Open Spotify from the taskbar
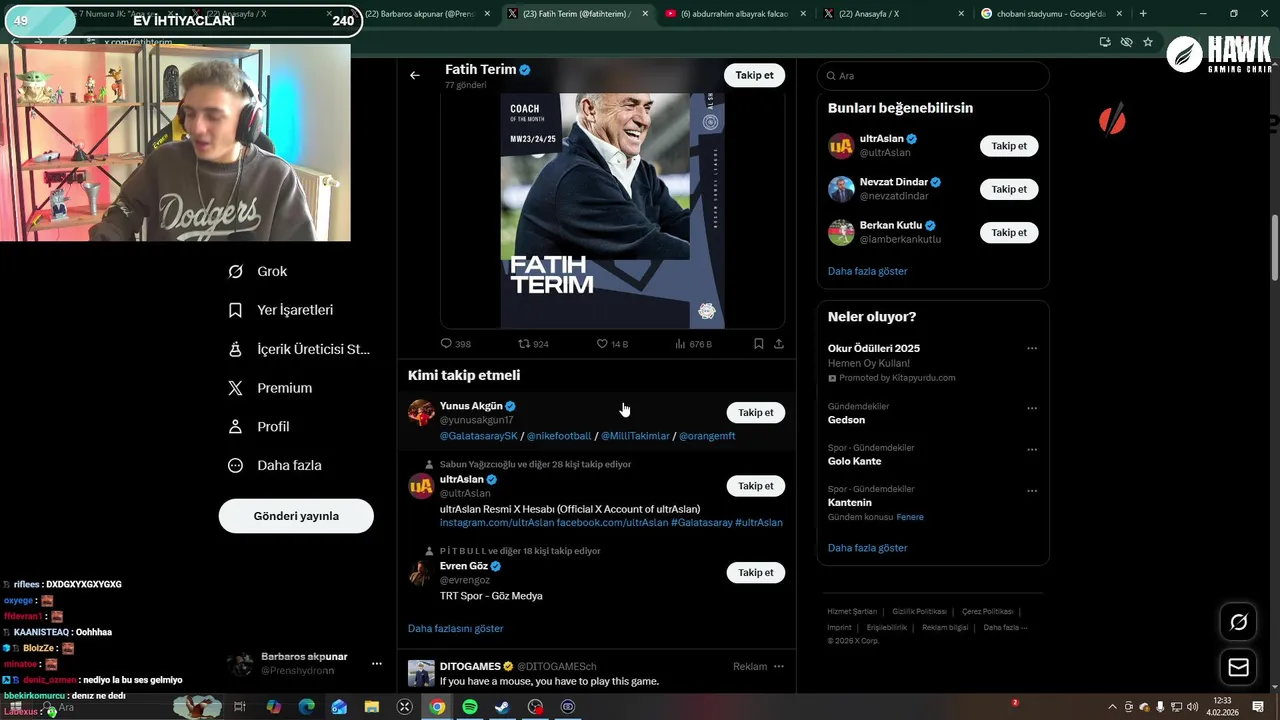Viewport: 1280px width, 720px height. pos(470,706)
